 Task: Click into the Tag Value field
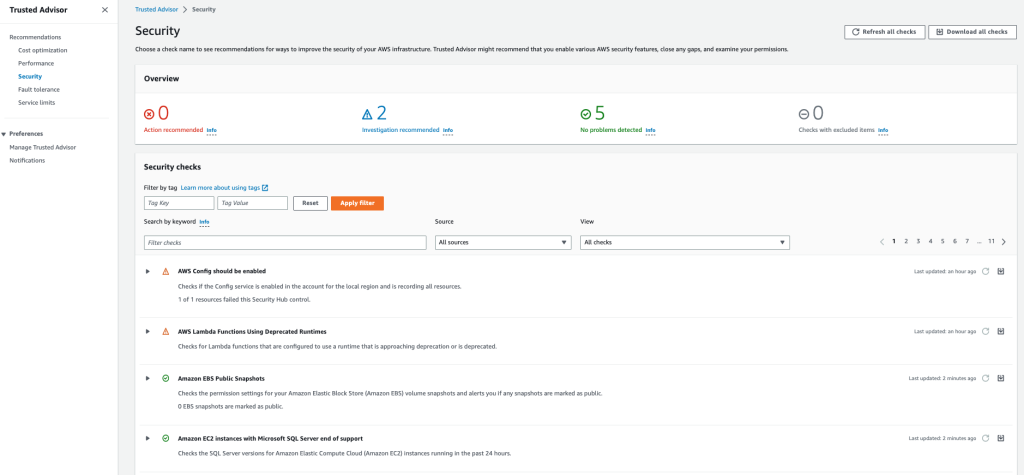click(253, 203)
